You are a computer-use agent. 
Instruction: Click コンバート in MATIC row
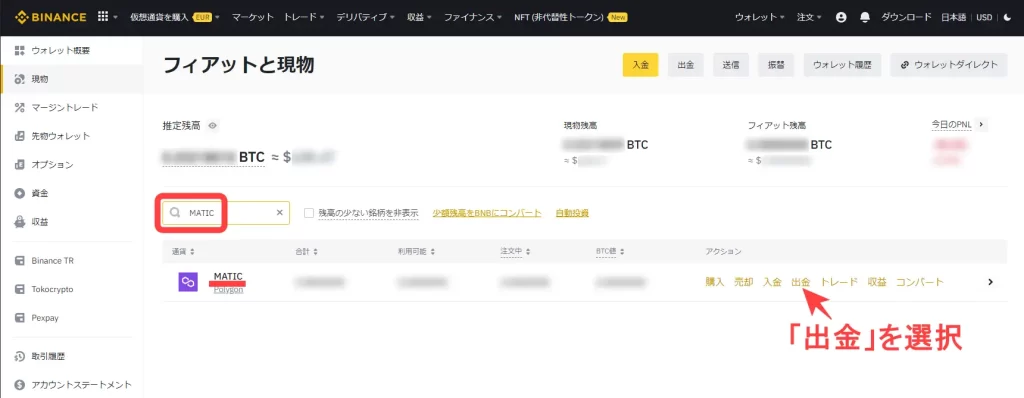[920, 282]
